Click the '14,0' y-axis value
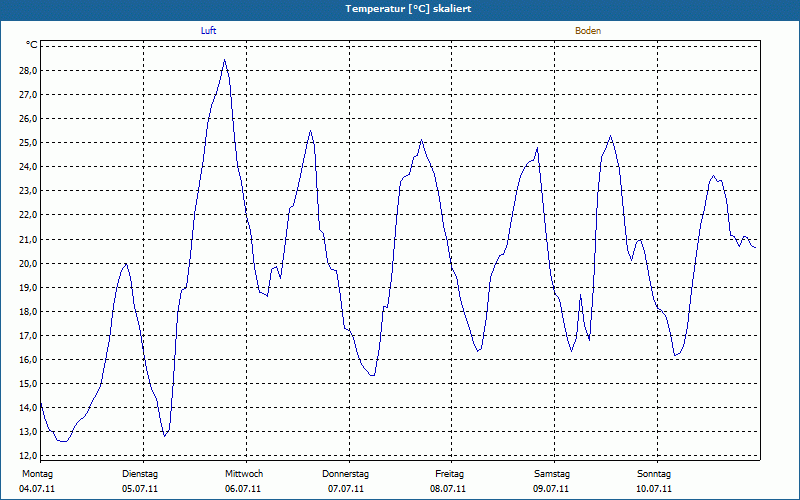 28,408
